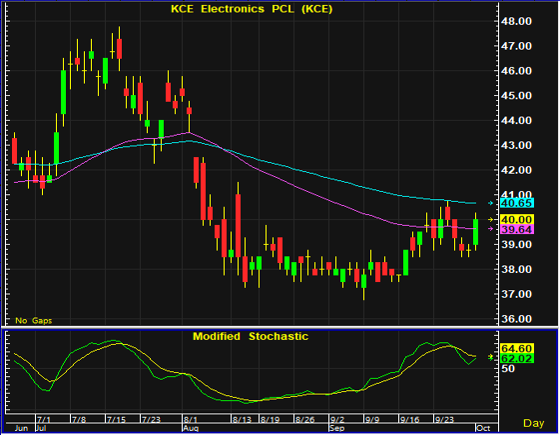Click the Modified Stochastic indicator title
This screenshot has width=560, height=435.
click(250, 336)
